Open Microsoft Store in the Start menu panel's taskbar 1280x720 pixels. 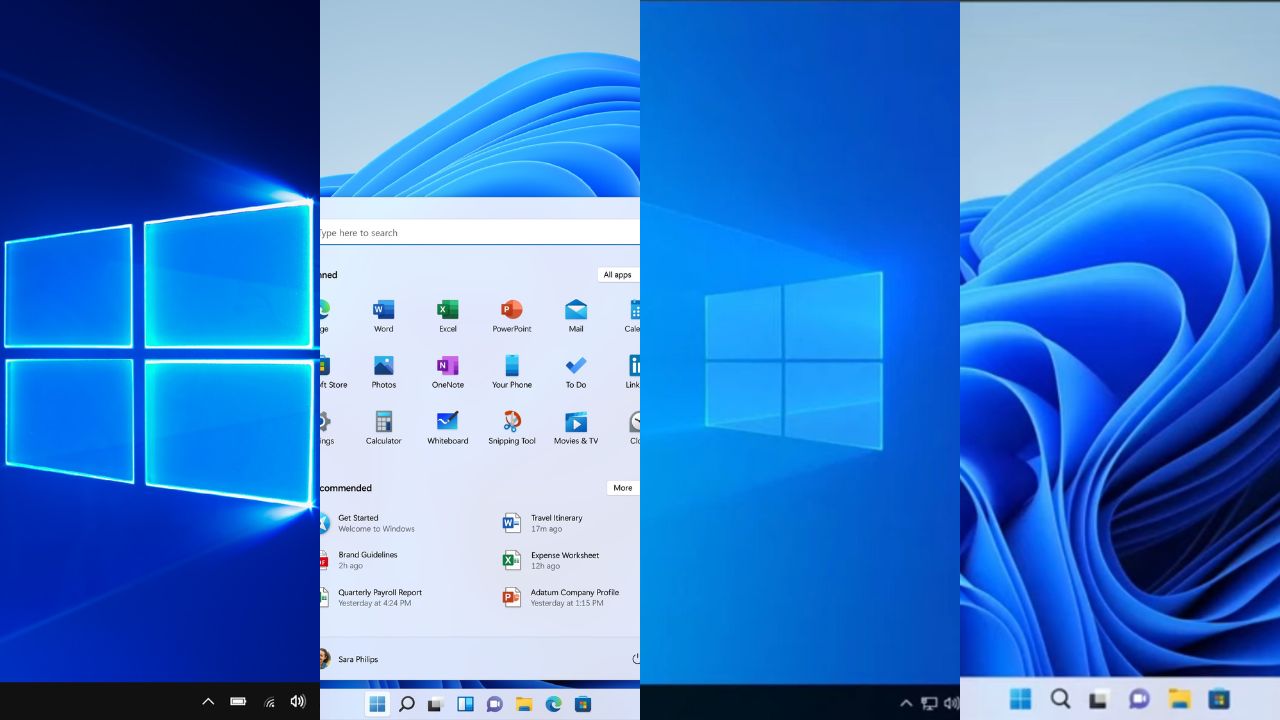(x=582, y=704)
